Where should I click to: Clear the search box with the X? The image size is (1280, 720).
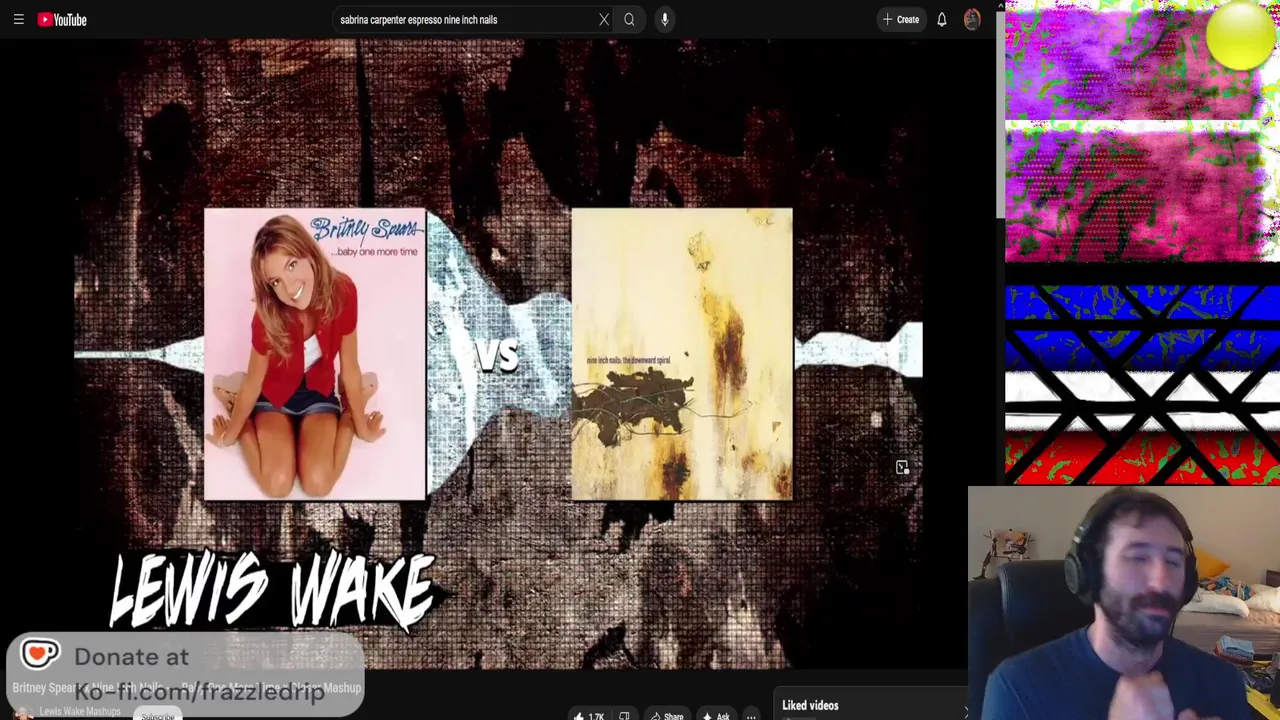pyautogui.click(x=604, y=19)
